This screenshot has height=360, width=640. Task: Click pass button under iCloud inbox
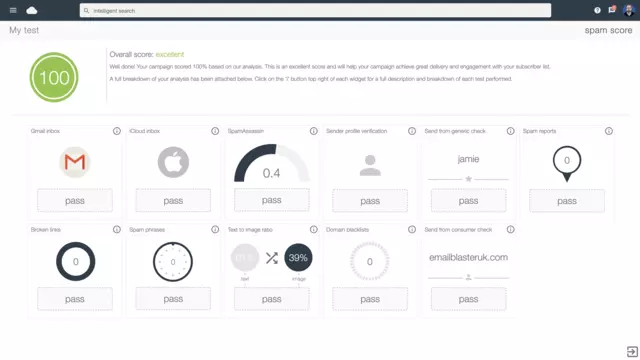173,200
